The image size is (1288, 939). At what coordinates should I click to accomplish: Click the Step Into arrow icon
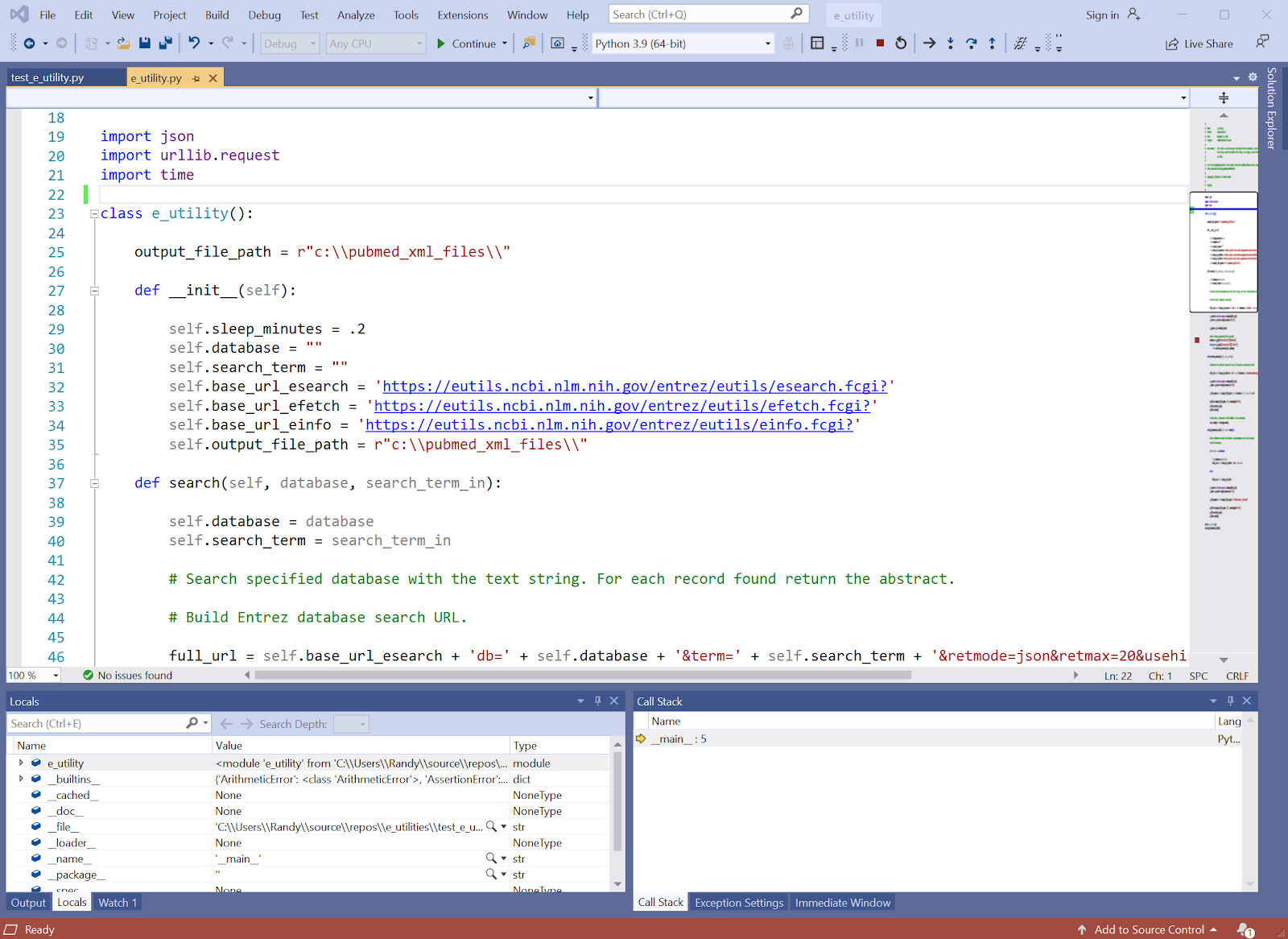951,43
